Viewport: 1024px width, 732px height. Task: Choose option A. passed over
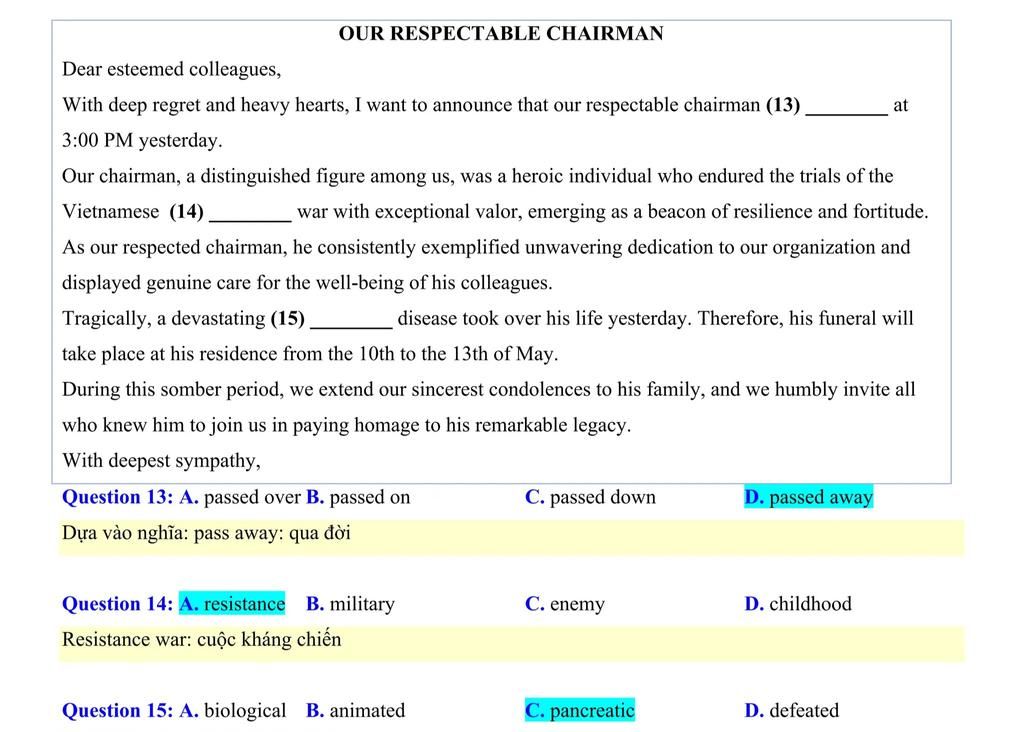pos(240,497)
